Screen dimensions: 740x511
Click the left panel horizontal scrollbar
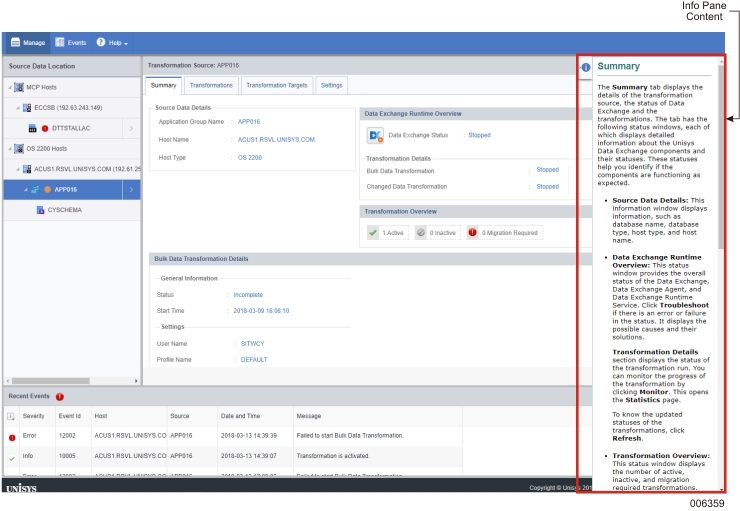tap(50, 381)
